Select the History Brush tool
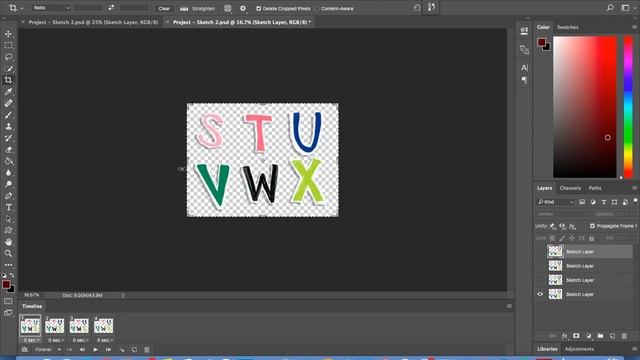Screen dimensions: 640x360 tap(8, 138)
